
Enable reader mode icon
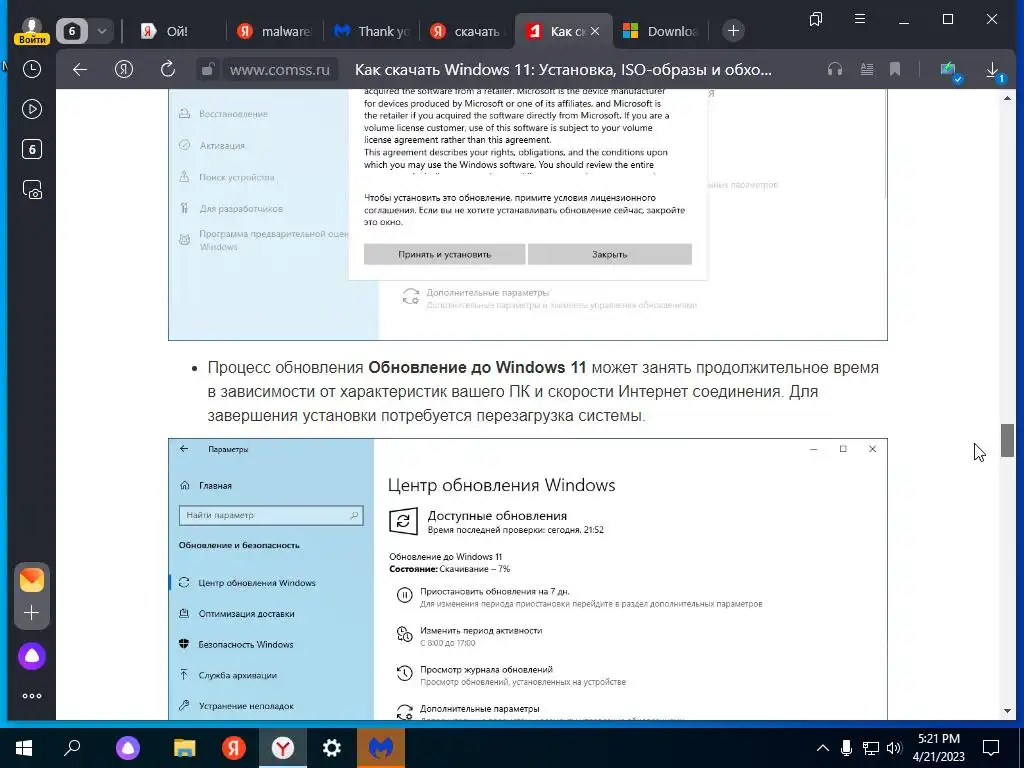point(867,69)
